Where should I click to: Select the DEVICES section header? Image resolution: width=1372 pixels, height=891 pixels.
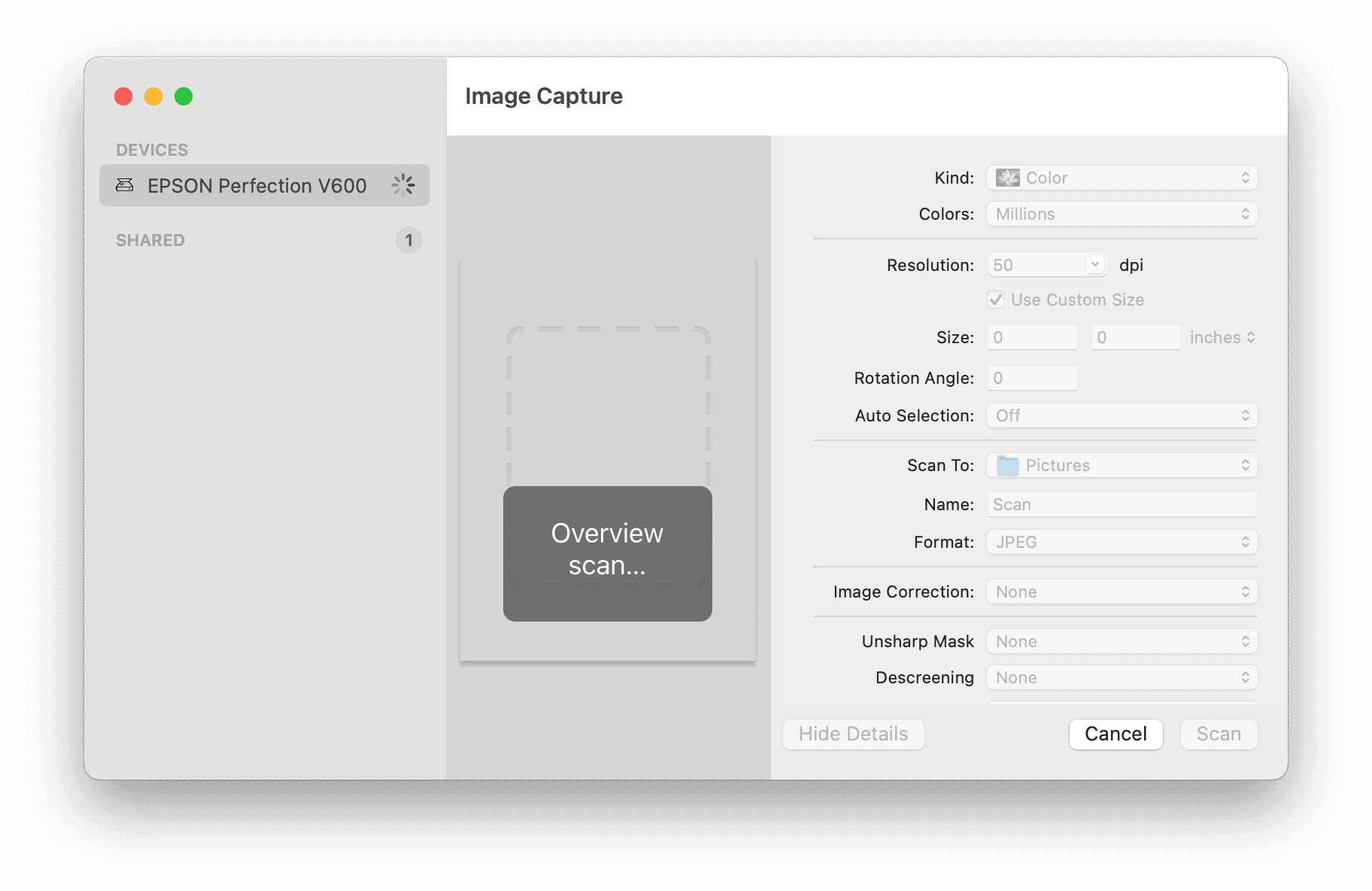[x=152, y=149]
